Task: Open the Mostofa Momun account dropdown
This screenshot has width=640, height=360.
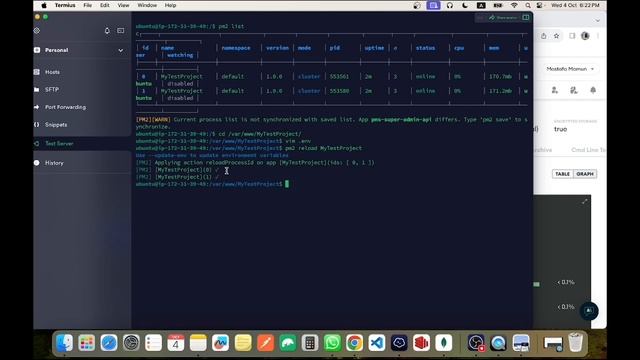Action: [x=570, y=69]
